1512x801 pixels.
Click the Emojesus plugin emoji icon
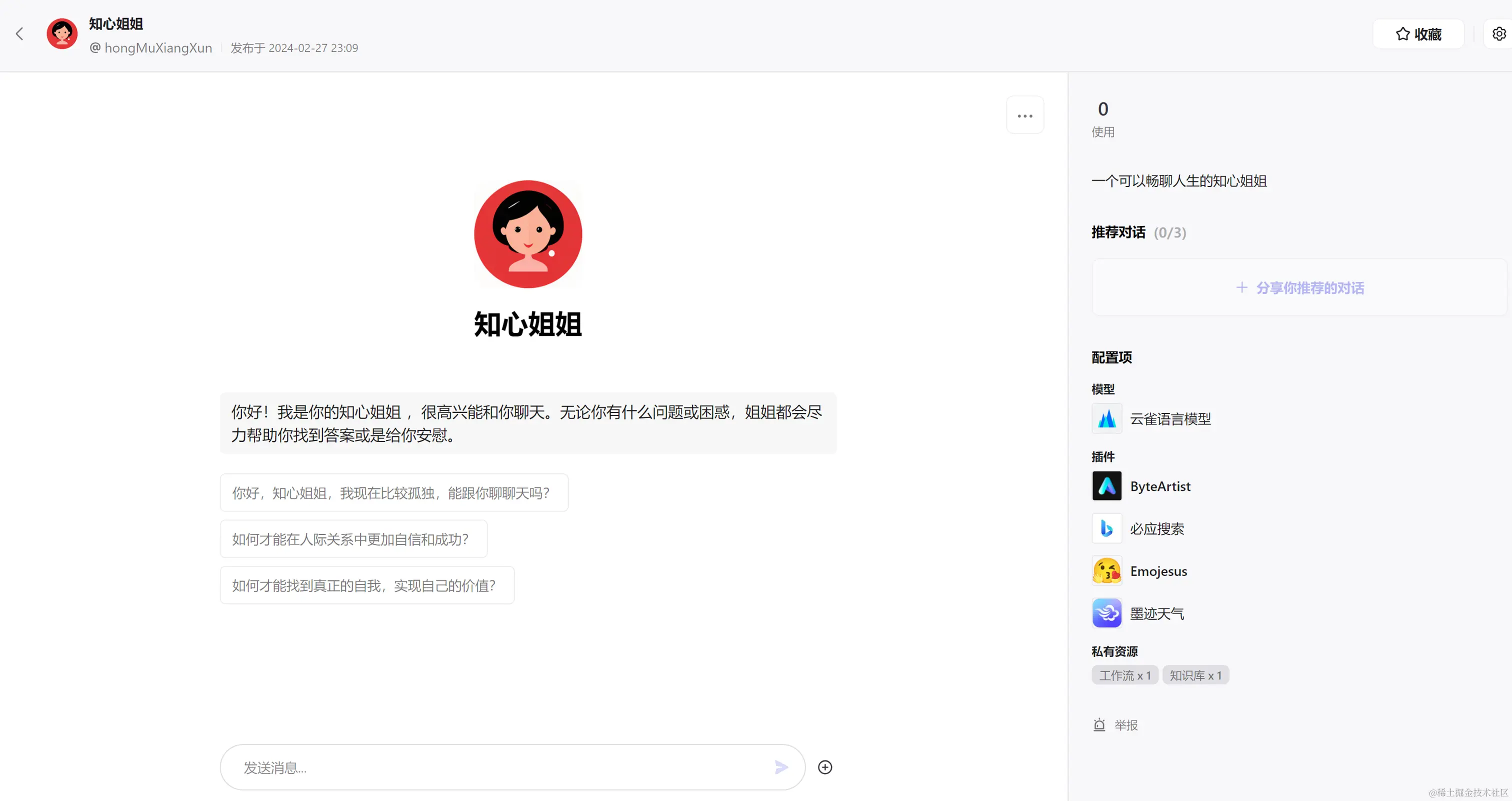[1106, 570]
